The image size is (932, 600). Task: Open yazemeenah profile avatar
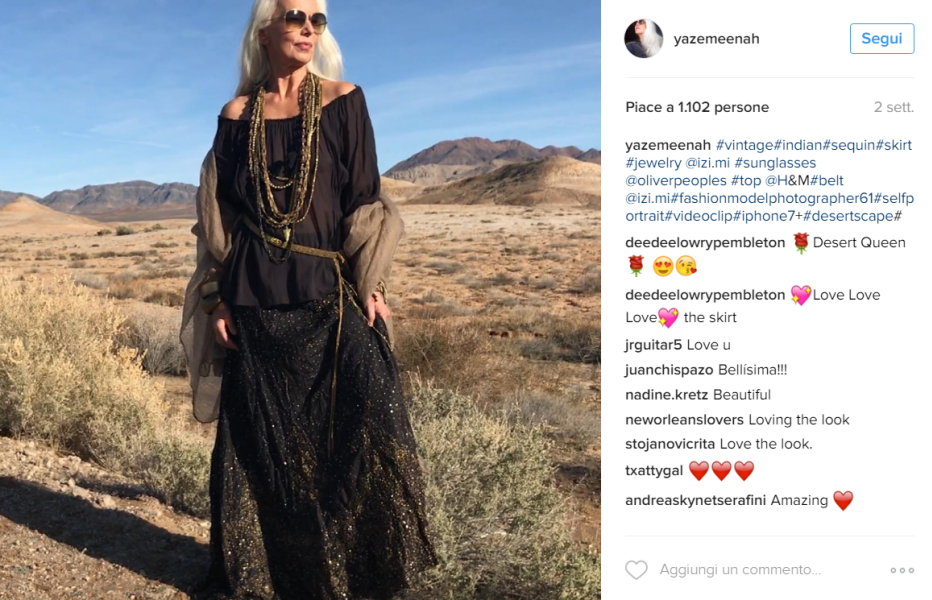[644, 39]
